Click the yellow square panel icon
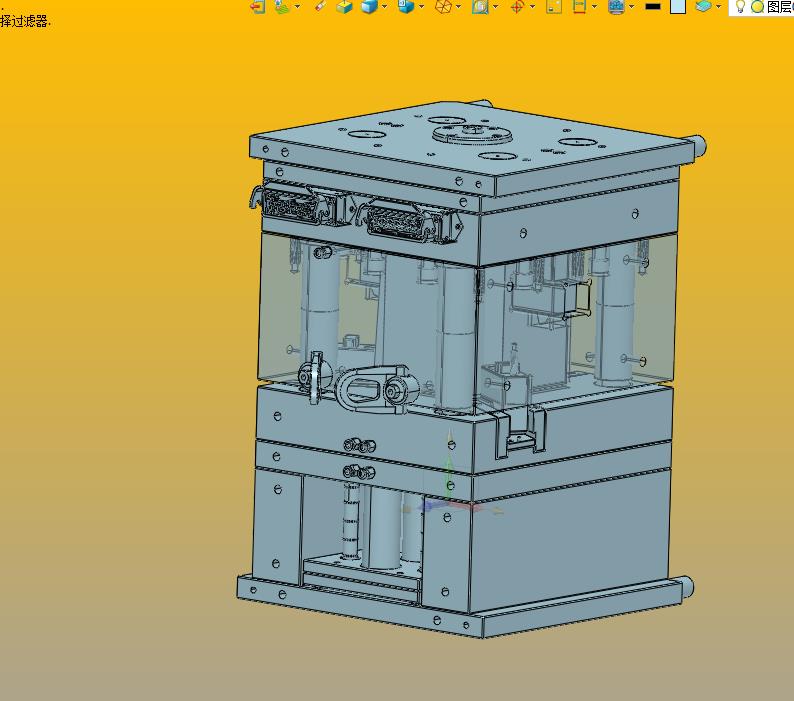 [554, 6]
